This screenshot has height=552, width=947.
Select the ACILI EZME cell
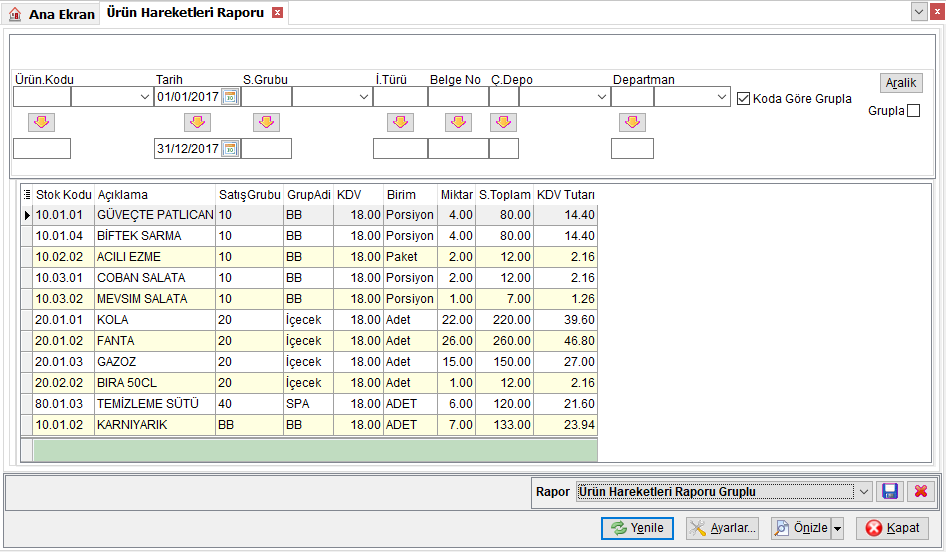[x=155, y=257]
